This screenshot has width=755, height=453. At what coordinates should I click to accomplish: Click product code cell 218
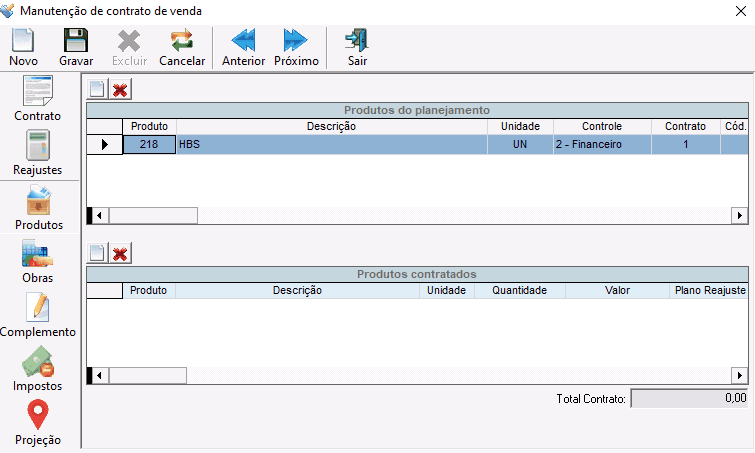tap(149, 144)
